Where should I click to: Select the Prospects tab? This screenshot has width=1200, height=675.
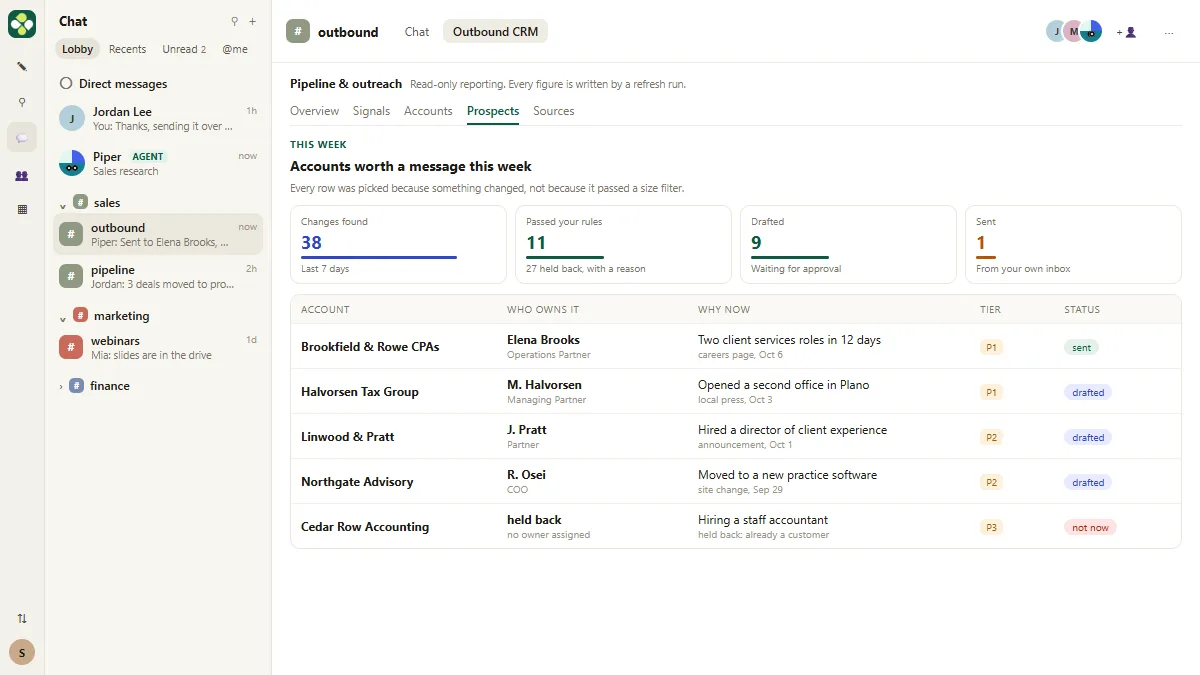click(493, 111)
